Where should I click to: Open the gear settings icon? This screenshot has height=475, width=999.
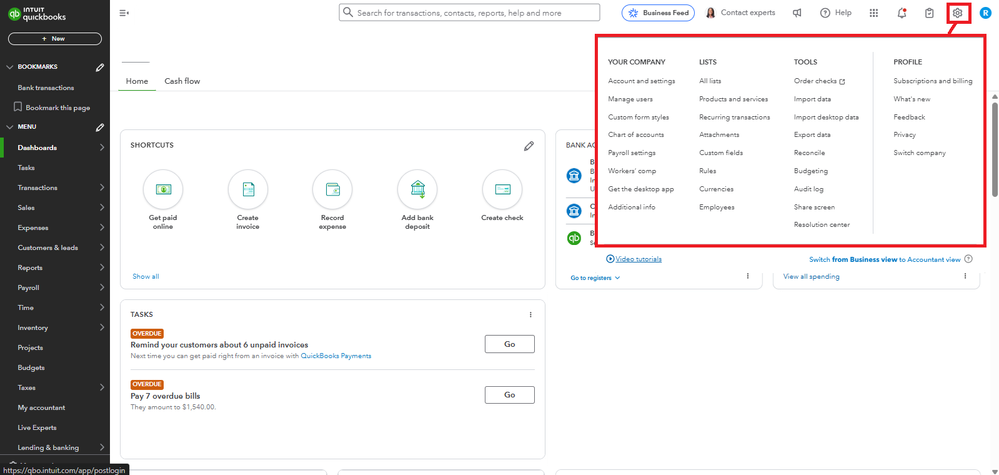click(x=957, y=13)
